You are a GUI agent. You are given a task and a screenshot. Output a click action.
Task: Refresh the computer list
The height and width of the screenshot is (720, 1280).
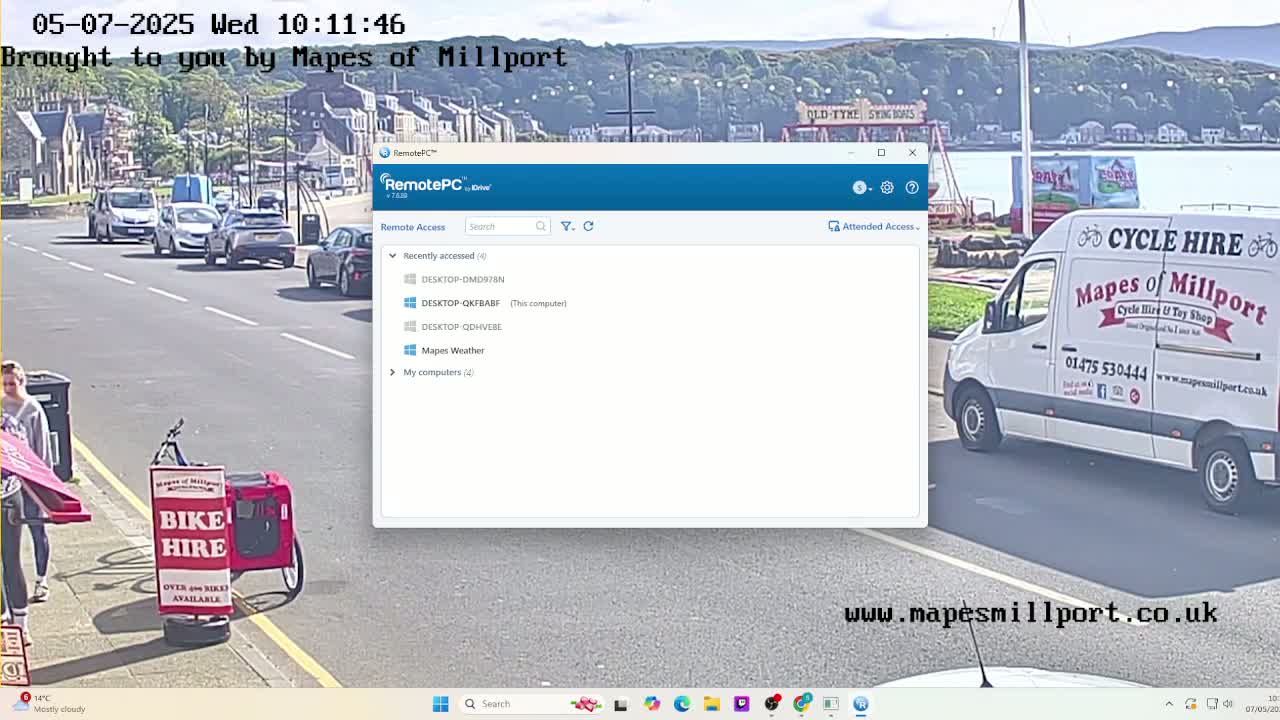click(588, 226)
